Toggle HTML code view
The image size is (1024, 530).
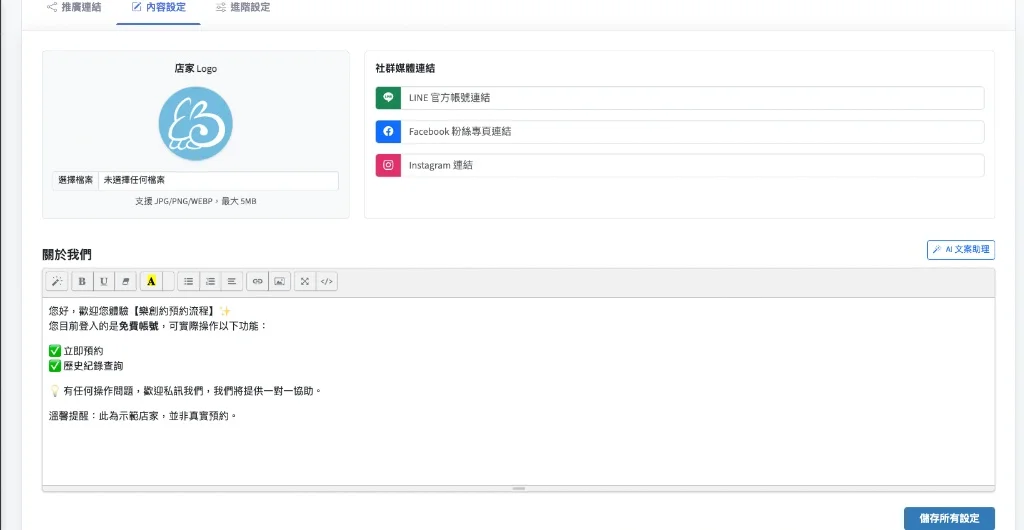[x=326, y=282]
